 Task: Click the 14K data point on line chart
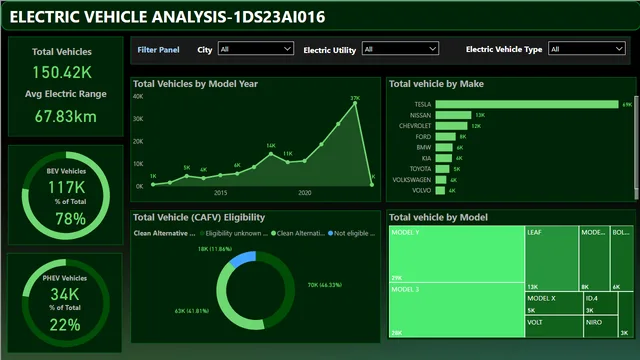pyautogui.click(x=271, y=154)
